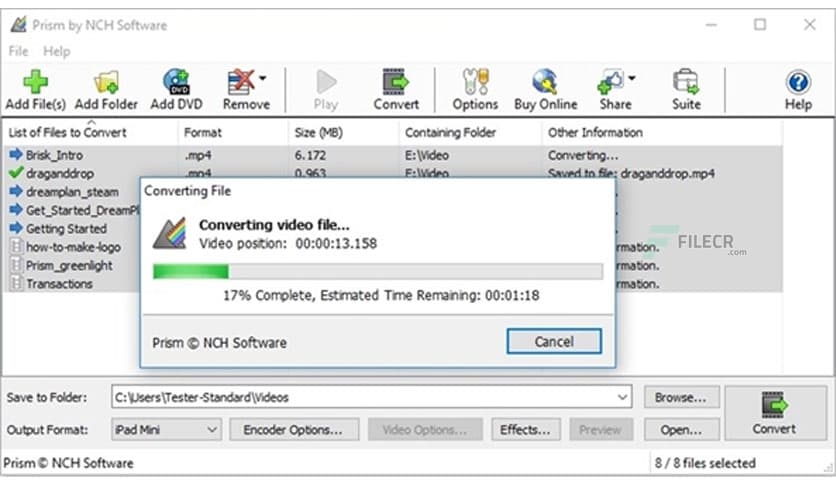Screen dimensions: 836x484
Task: Click the Save to Folder path field
Action: point(372,397)
